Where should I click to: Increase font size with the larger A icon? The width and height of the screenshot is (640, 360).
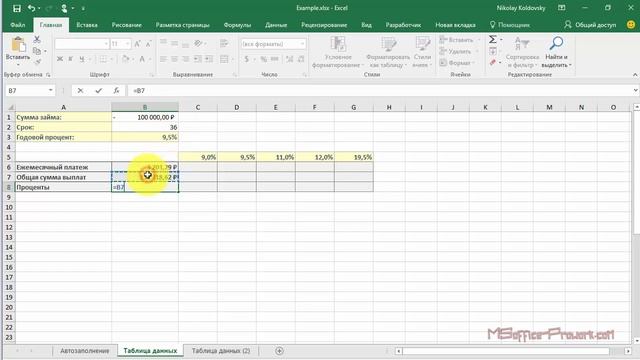pos(138,44)
